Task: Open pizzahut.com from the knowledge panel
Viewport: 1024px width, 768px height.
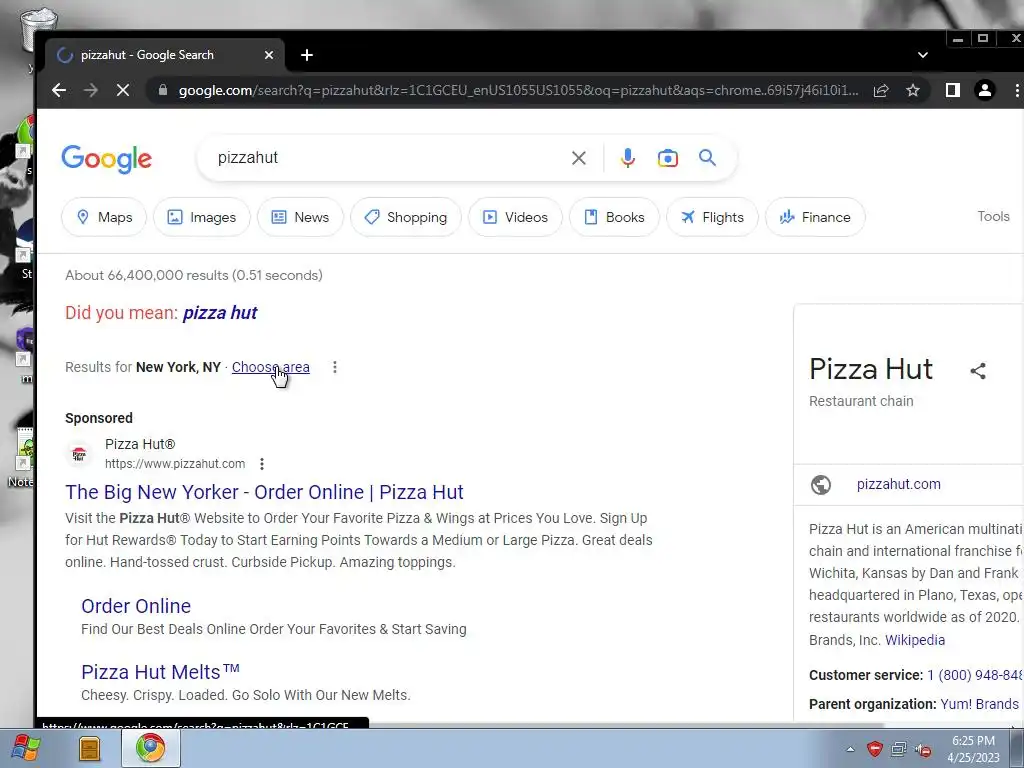Action: coord(899,484)
